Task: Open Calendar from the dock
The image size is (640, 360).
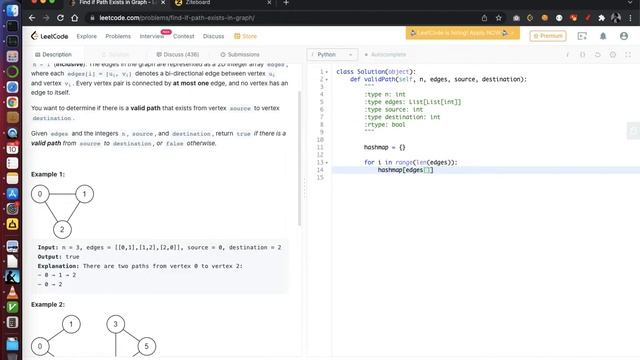Action: click(x=12, y=148)
